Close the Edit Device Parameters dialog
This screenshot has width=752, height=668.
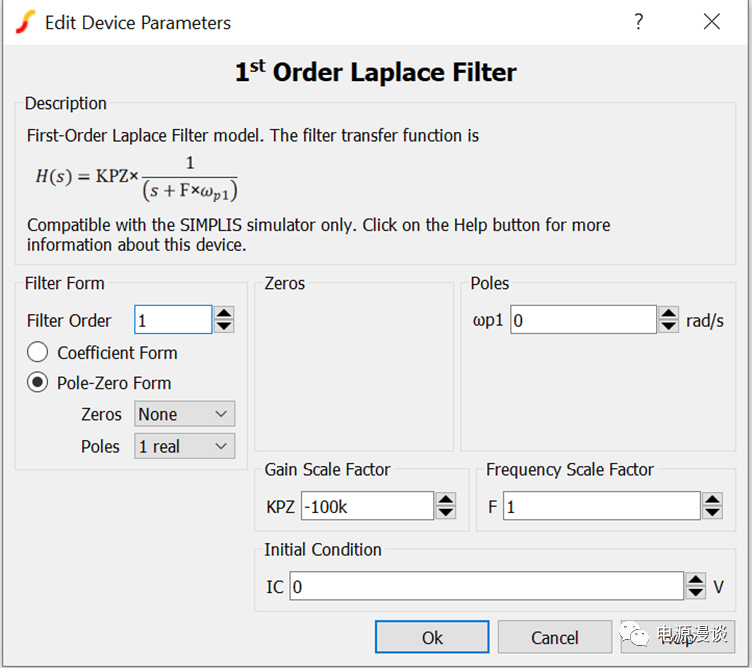pos(711,22)
